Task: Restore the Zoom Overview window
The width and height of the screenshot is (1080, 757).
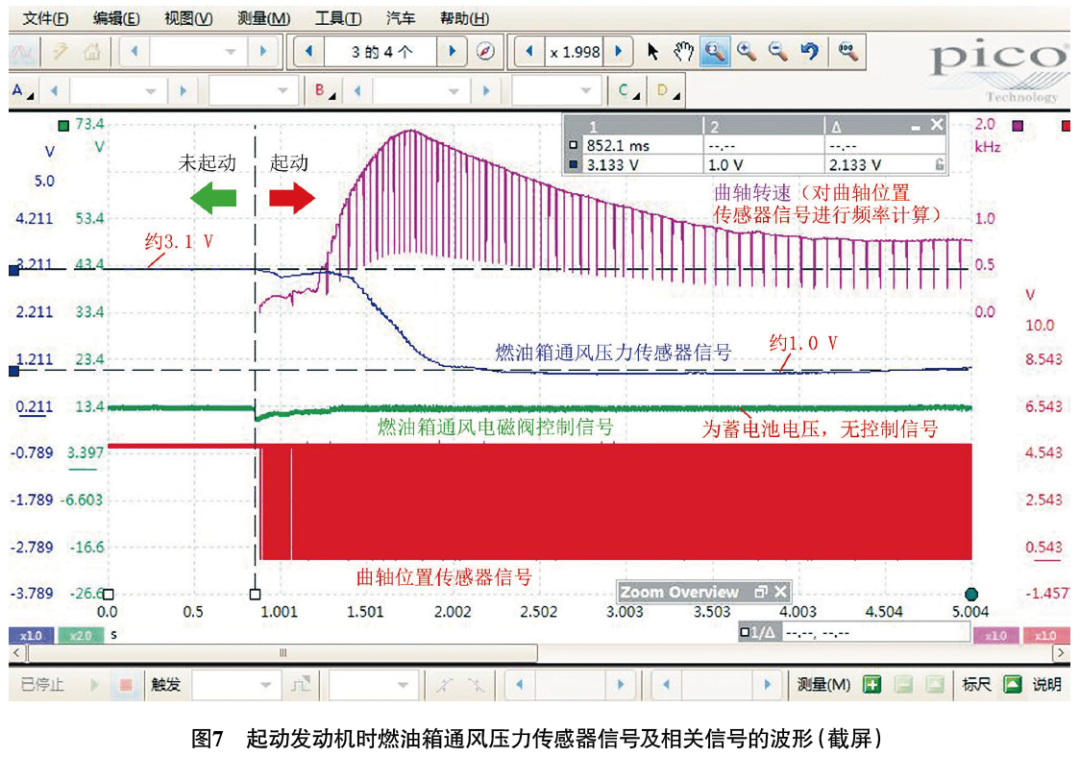Action: point(761,592)
